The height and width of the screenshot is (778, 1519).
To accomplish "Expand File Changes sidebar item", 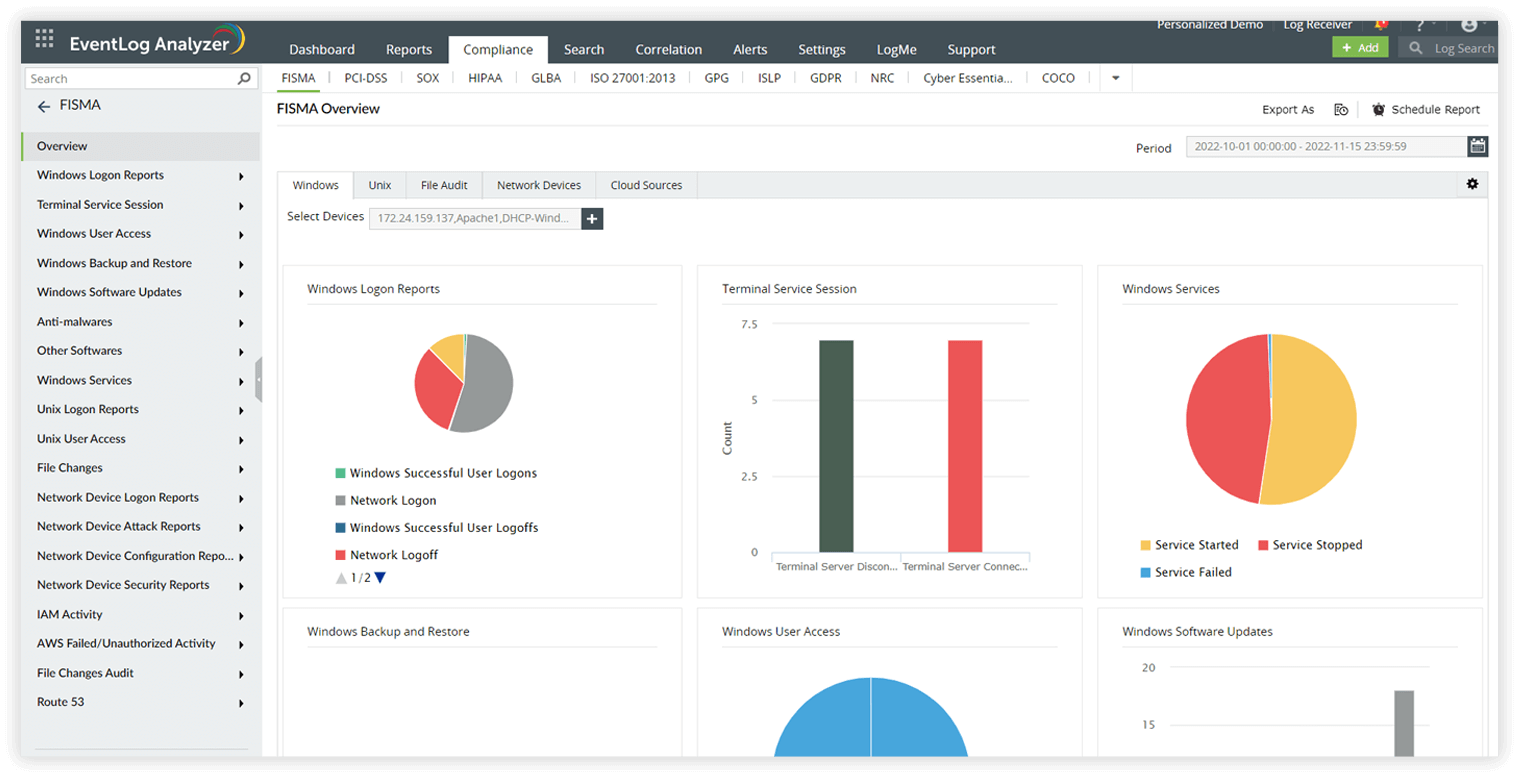I will [x=241, y=469].
